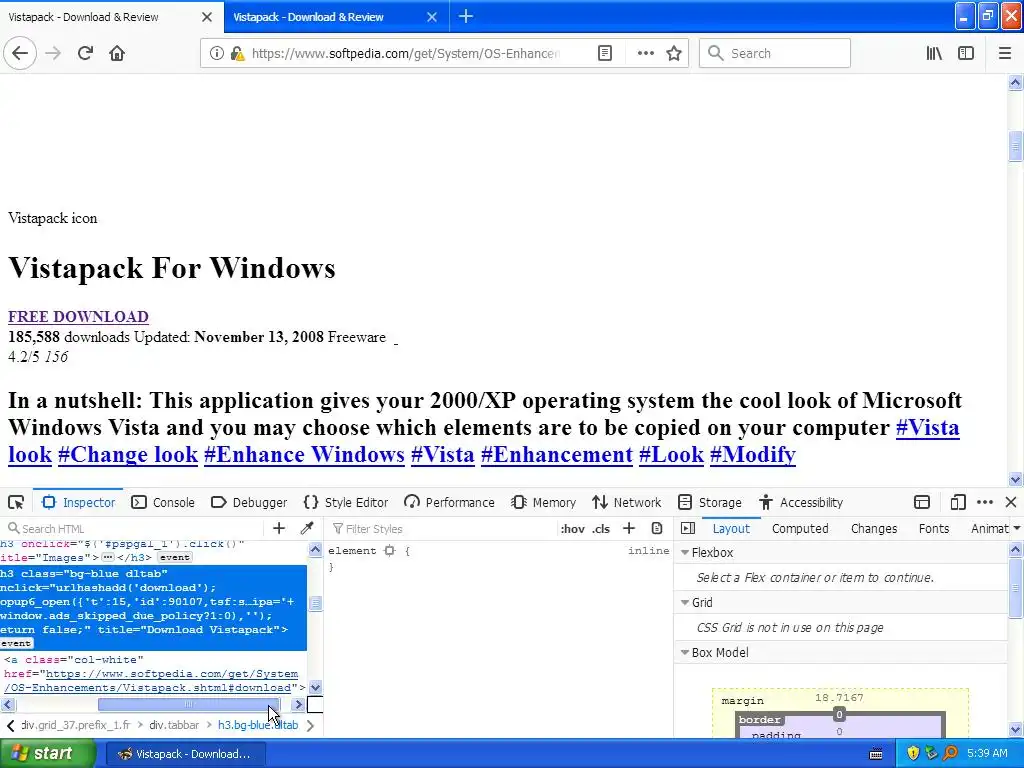
Task: Open devtools customize three-dot menu
Action: coord(985,502)
